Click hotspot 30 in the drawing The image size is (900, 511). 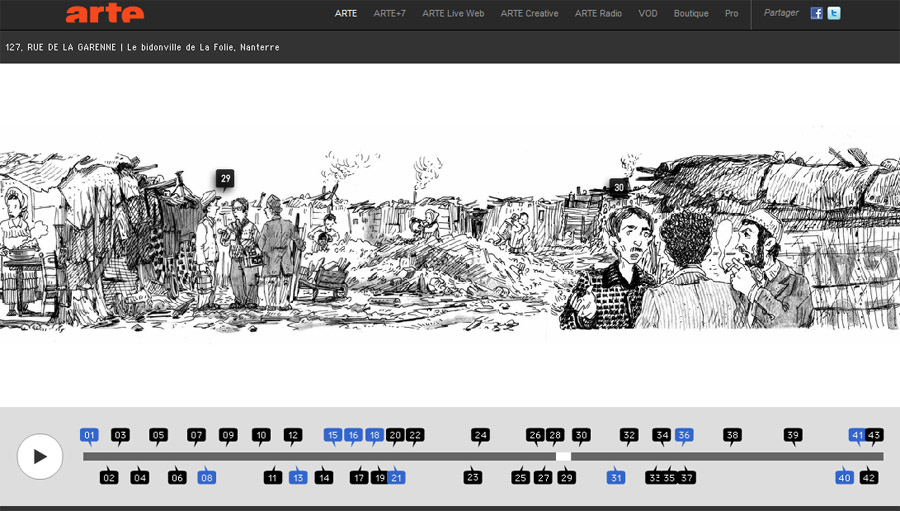coord(619,187)
